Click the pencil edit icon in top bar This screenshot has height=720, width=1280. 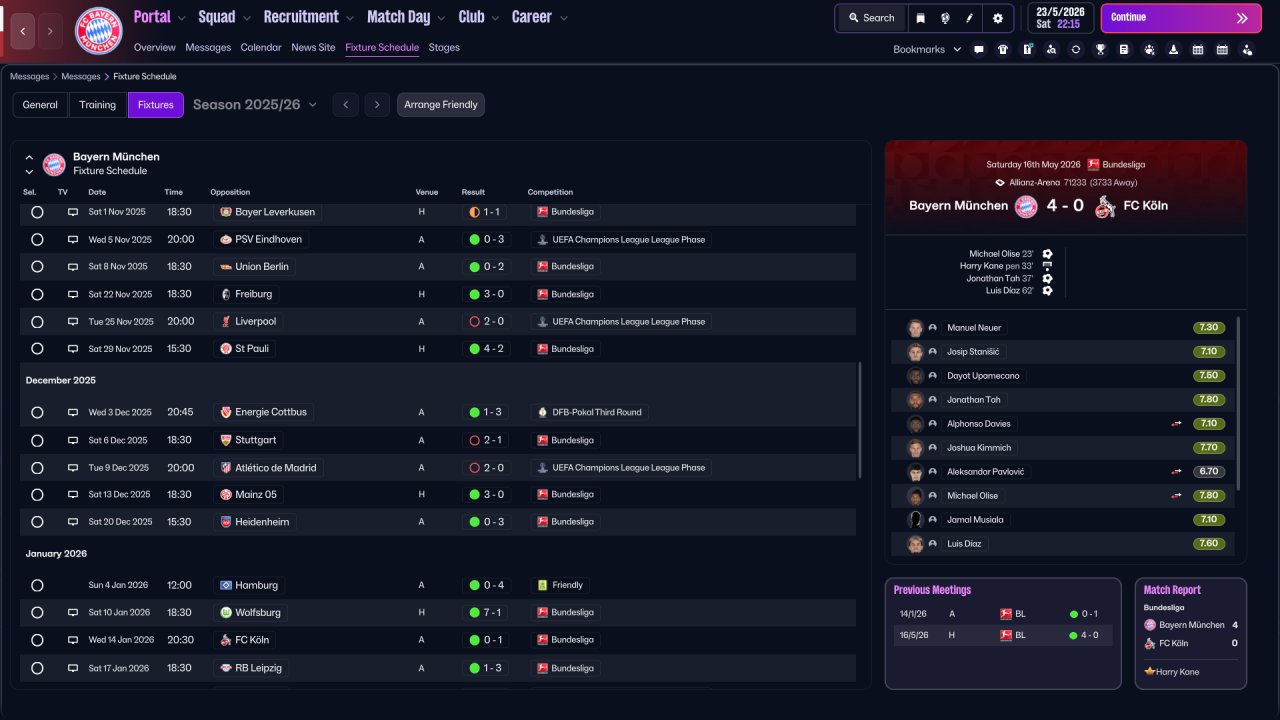(969, 18)
